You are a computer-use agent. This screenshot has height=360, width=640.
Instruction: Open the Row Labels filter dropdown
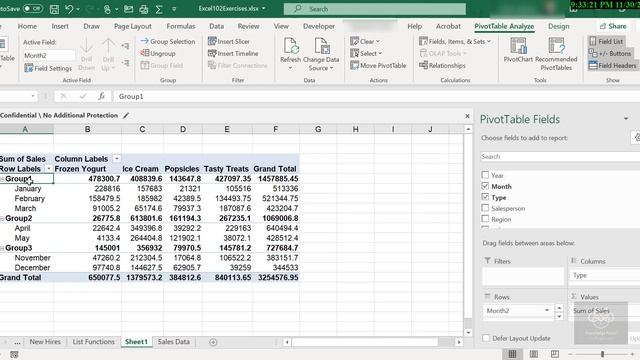tap(49, 169)
